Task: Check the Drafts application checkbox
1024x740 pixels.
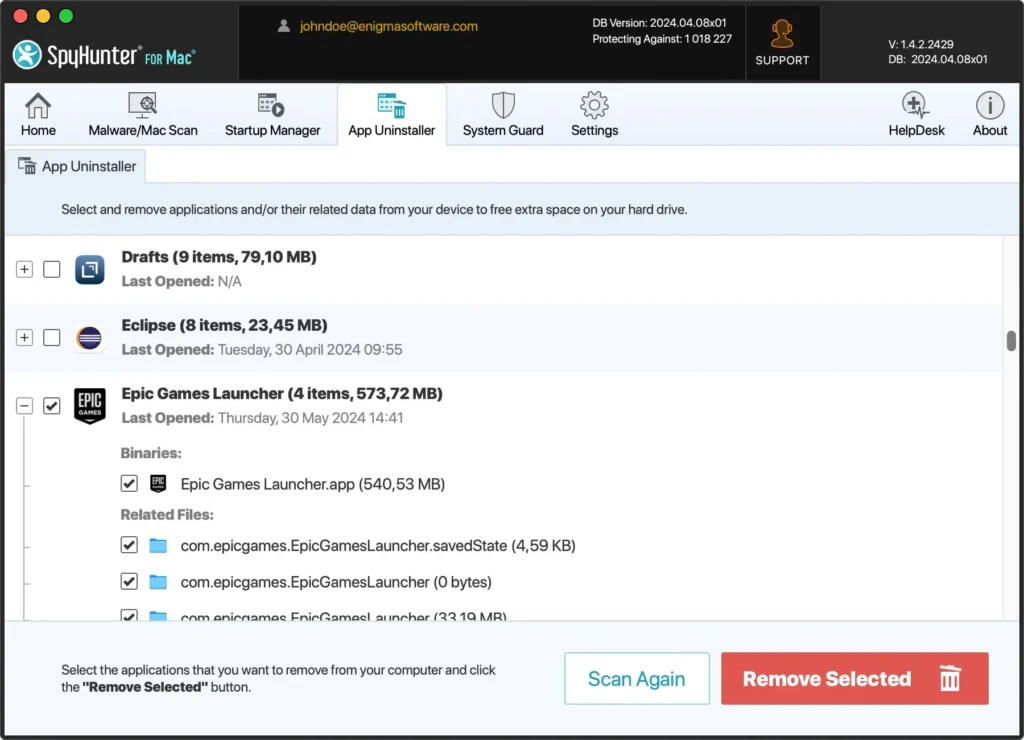Action: point(52,269)
